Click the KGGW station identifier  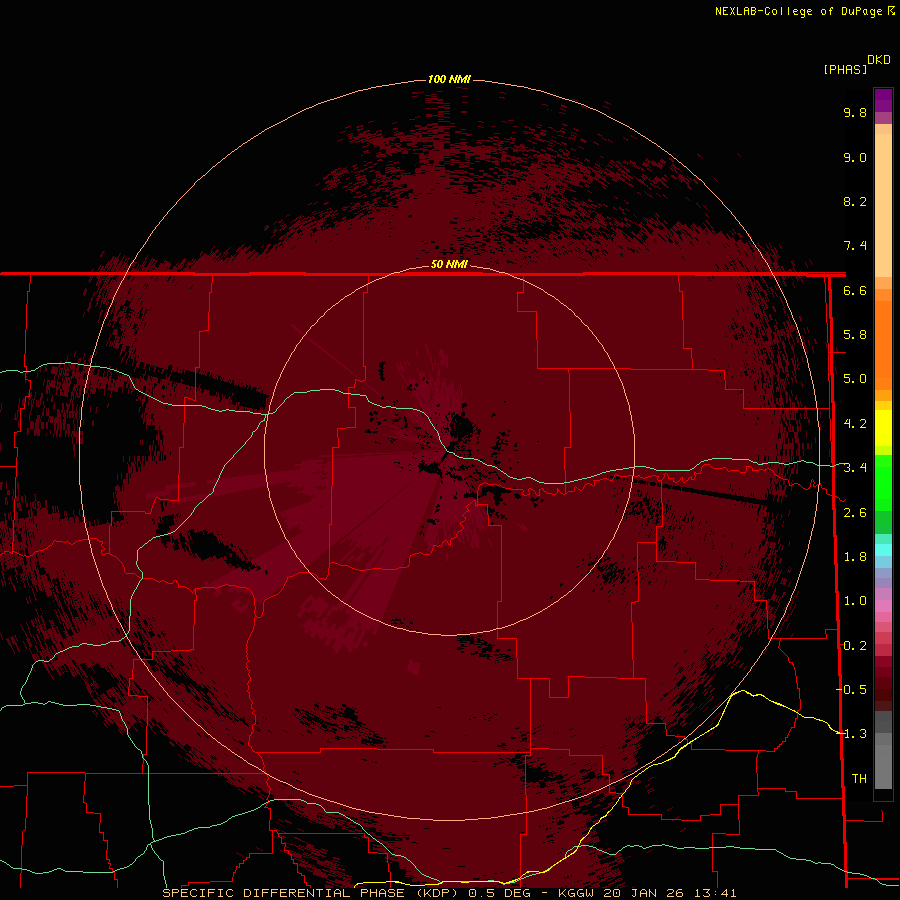pyautogui.click(x=577, y=893)
